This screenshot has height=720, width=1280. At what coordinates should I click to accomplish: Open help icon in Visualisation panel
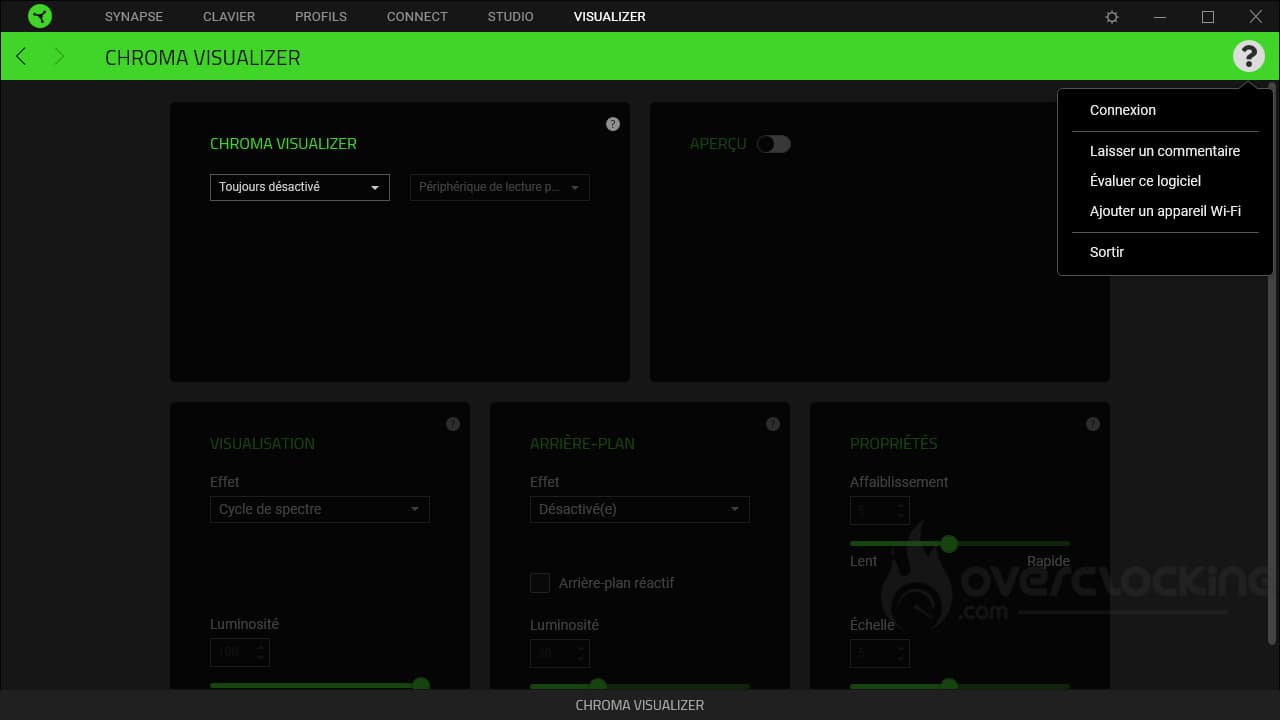[x=453, y=424]
